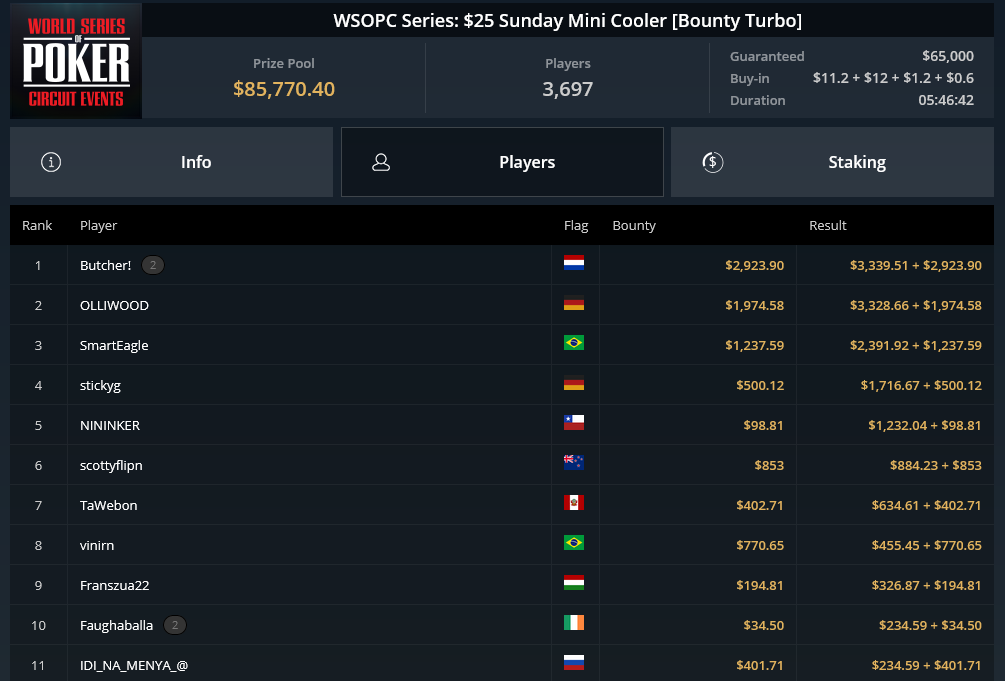The width and height of the screenshot is (1005, 681).
Task: Open player OLLIWOOD's row
Action: (x=502, y=305)
